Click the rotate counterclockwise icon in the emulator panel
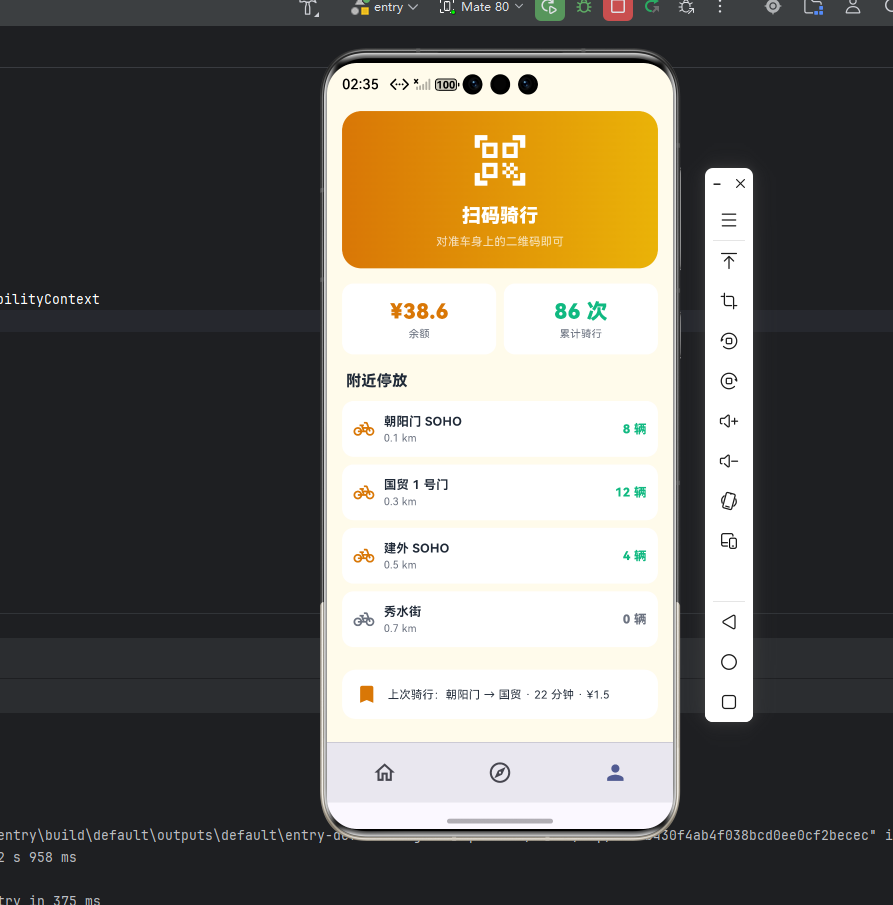The width and height of the screenshot is (893, 905). click(729, 341)
